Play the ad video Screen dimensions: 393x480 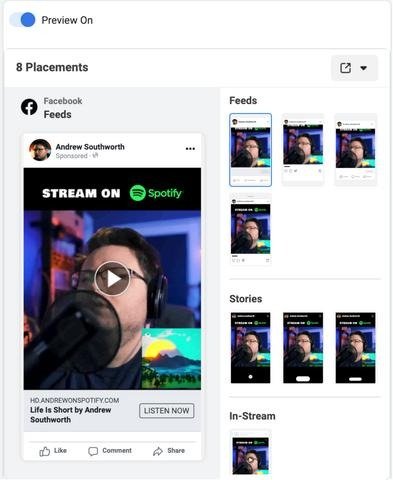(x=112, y=279)
